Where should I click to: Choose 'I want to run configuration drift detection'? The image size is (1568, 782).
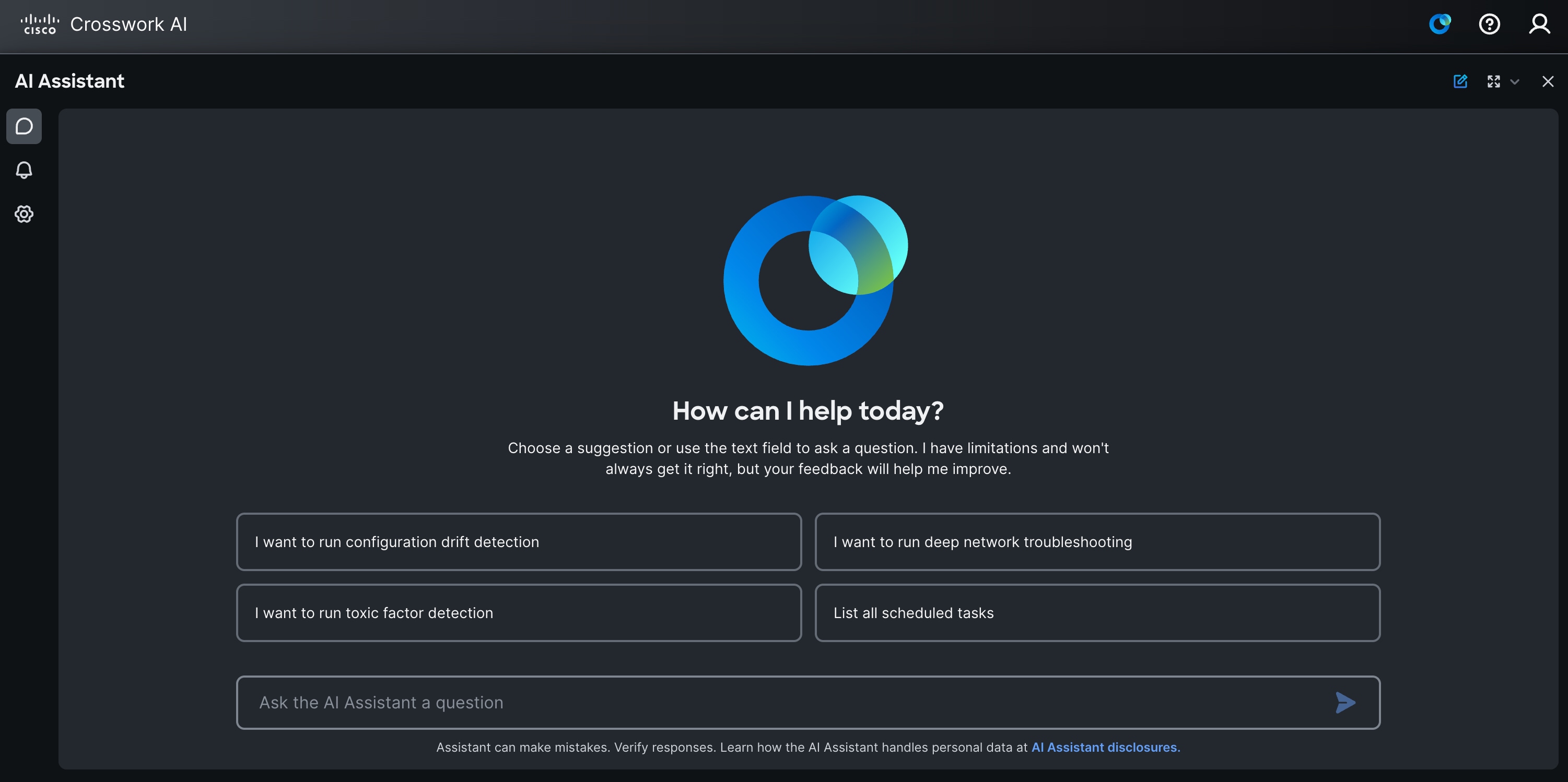pos(519,542)
